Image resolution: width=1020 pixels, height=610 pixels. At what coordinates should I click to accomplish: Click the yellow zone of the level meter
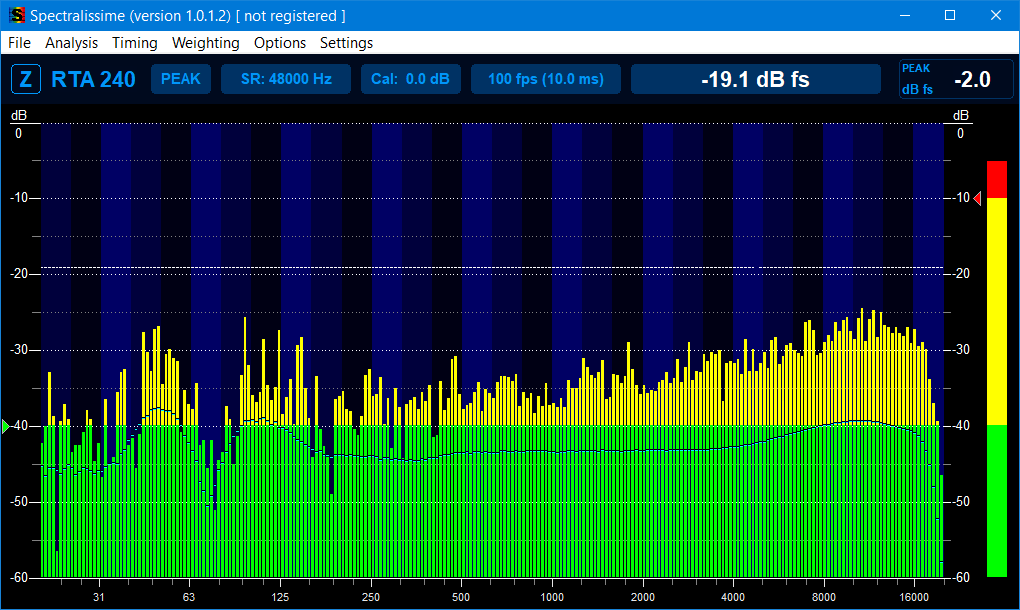[997, 312]
